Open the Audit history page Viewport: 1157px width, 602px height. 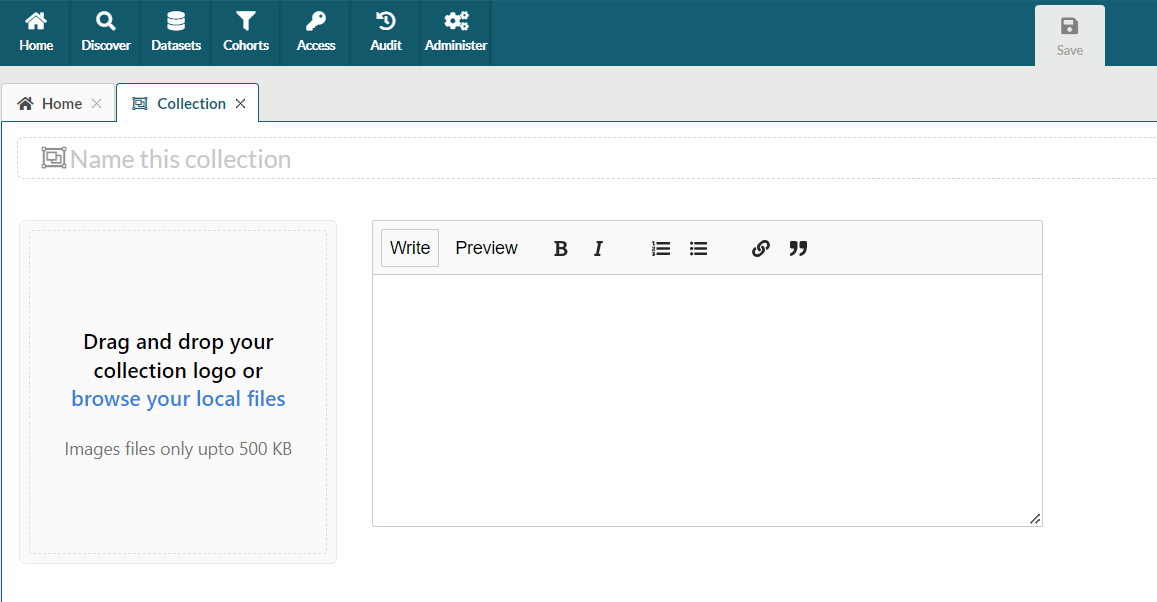[x=386, y=32]
